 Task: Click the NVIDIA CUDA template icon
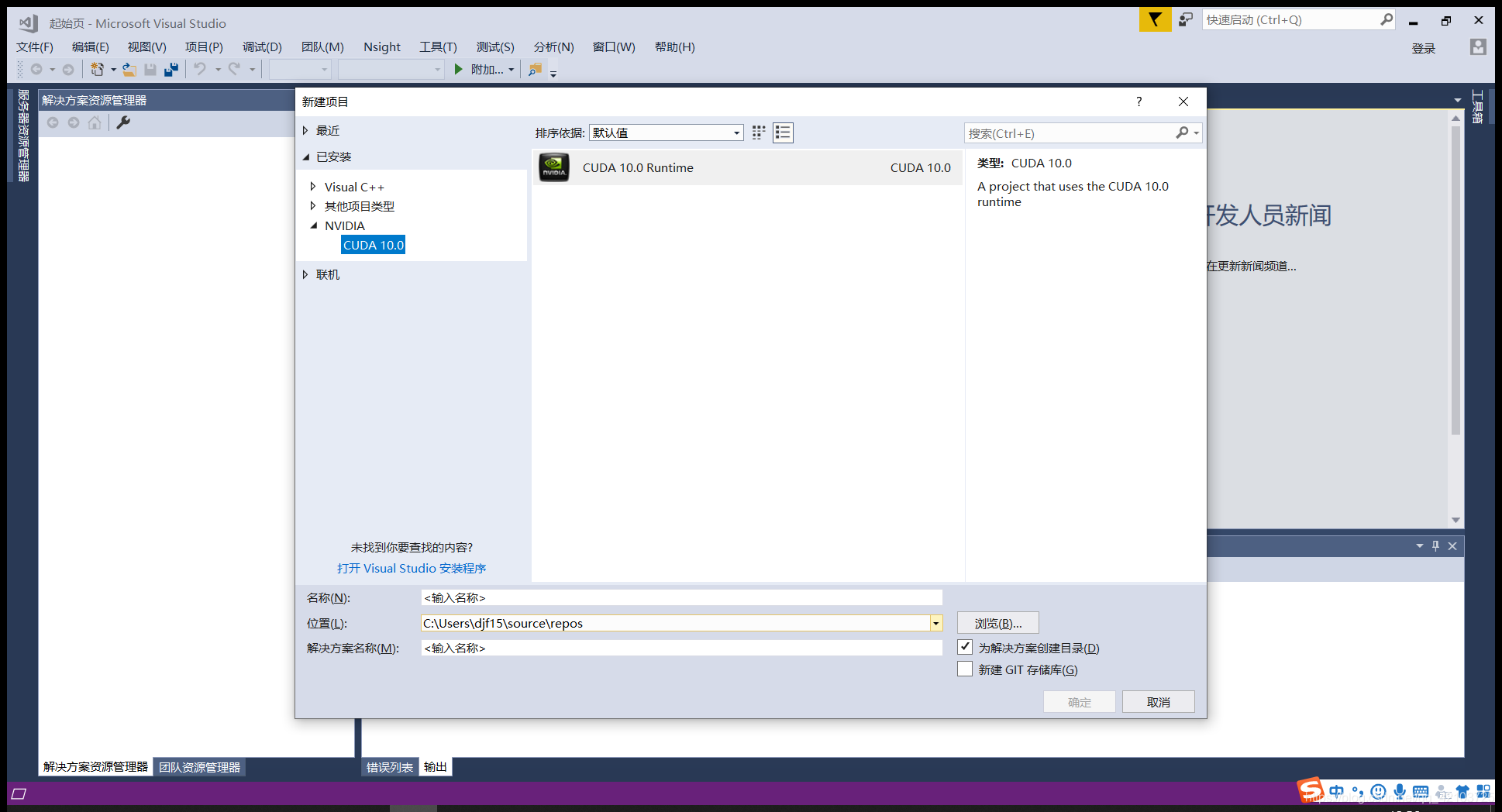554,167
